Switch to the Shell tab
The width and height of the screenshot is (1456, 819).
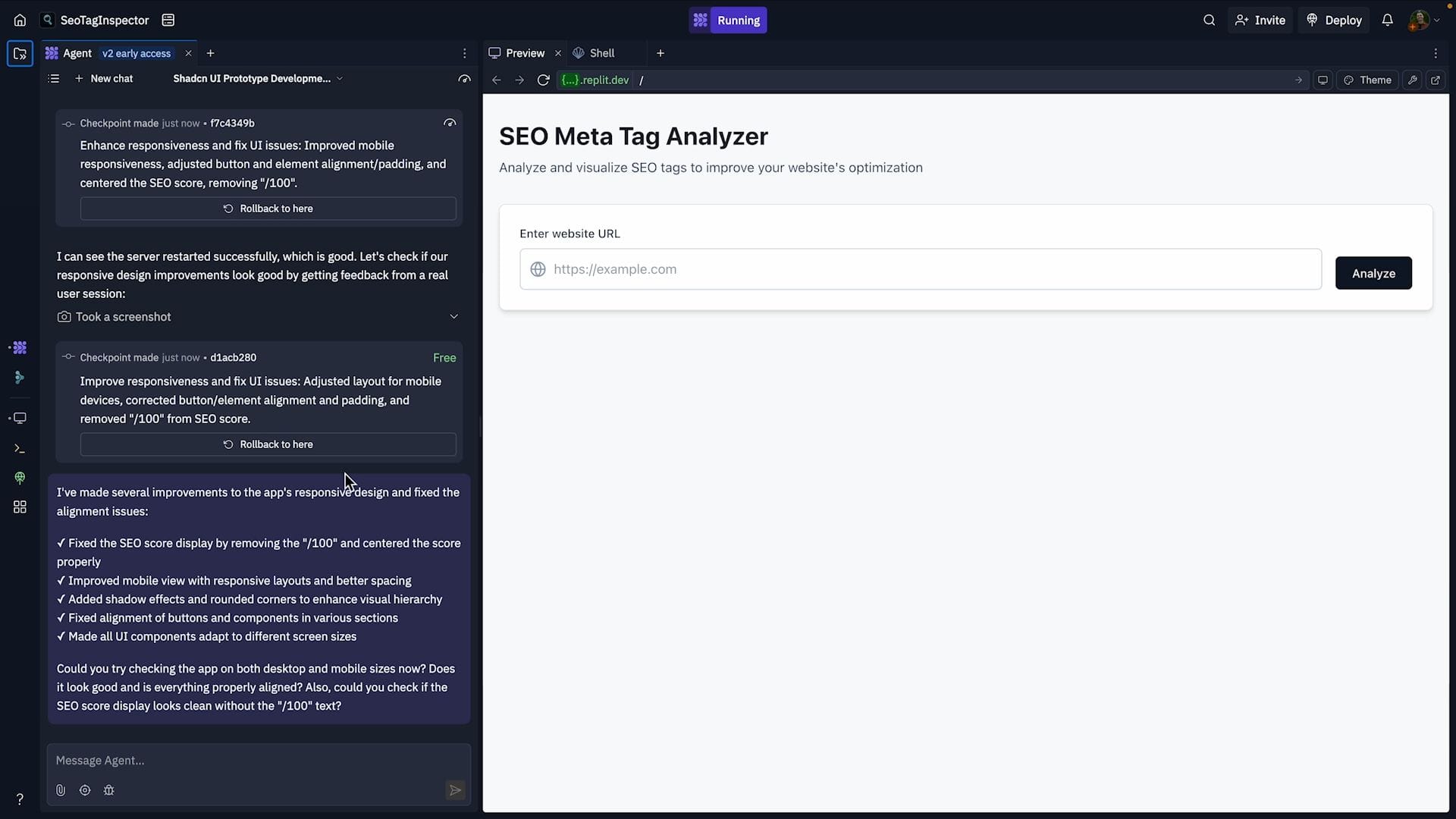pos(601,53)
